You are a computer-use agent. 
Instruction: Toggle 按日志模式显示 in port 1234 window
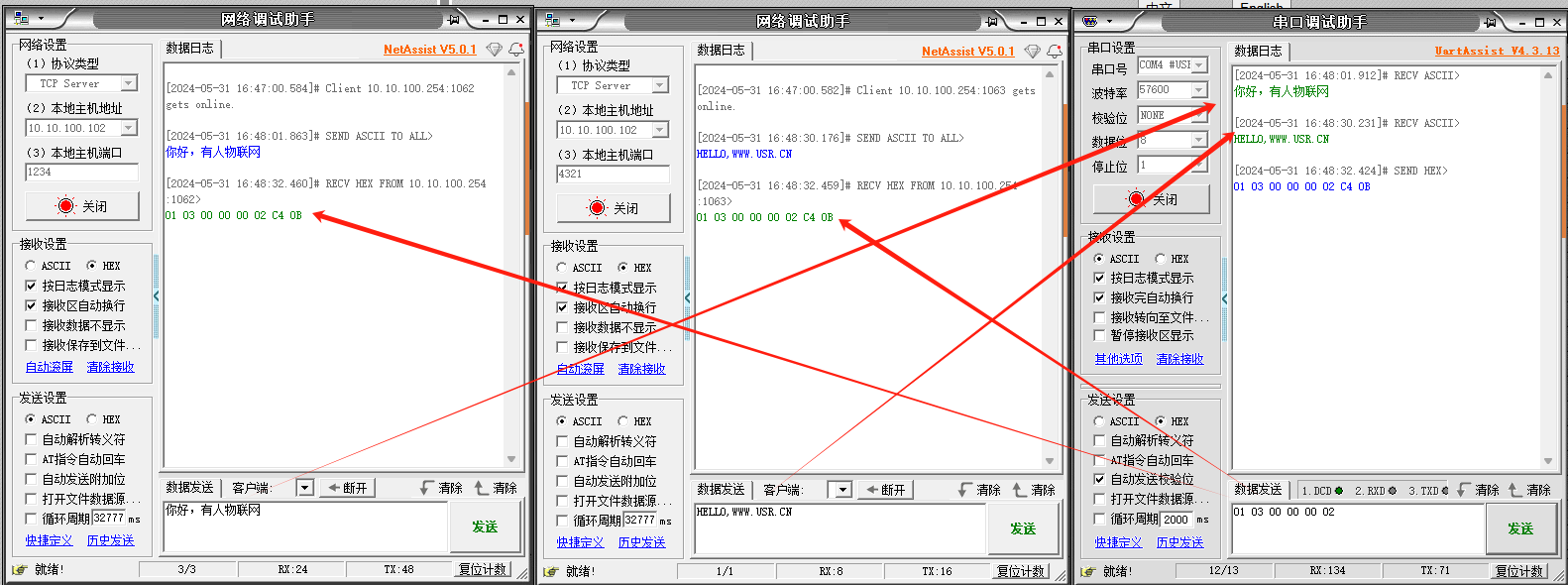(31, 286)
